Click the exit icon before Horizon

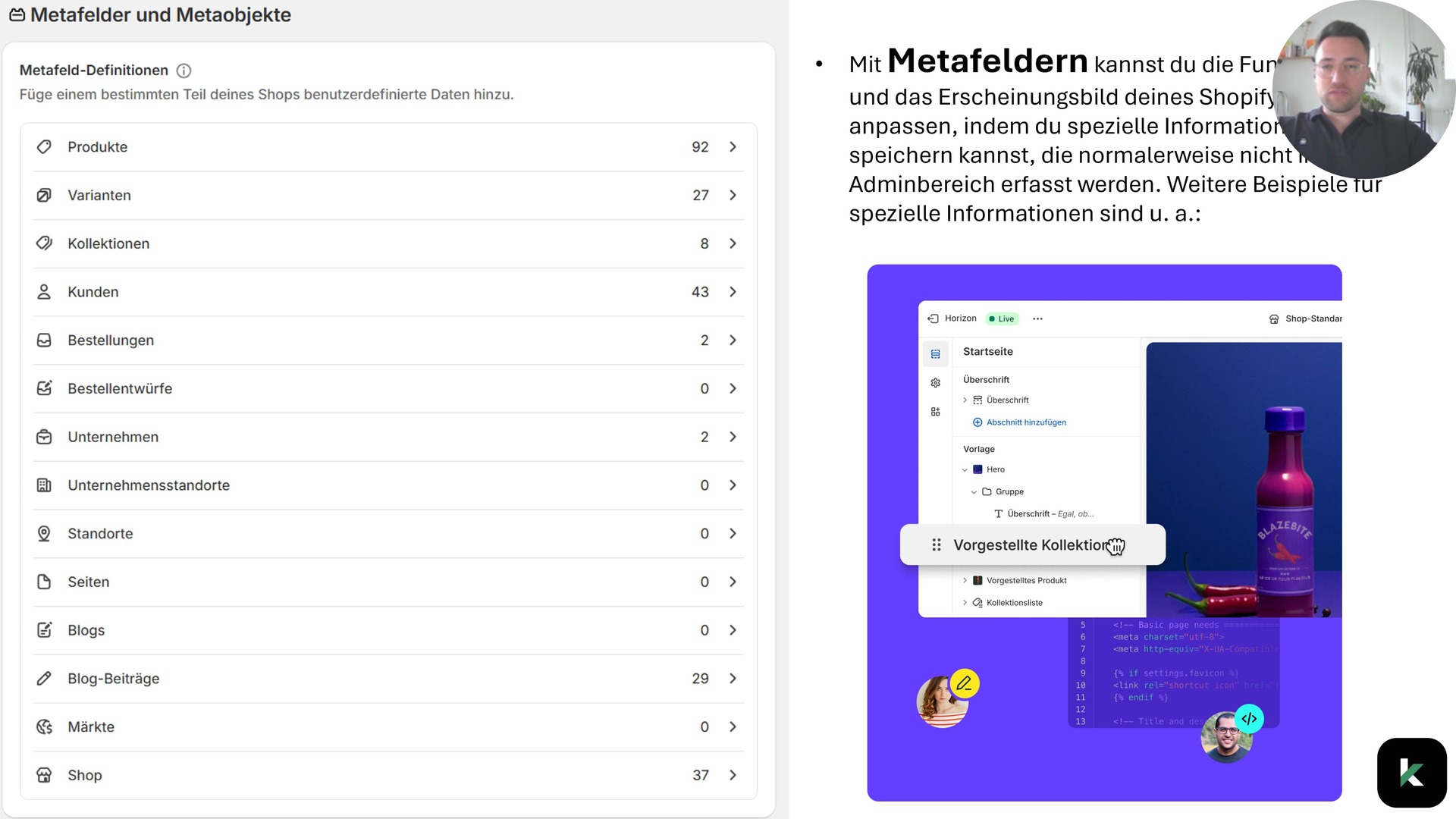pyautogui.click(x=933, y=318)
